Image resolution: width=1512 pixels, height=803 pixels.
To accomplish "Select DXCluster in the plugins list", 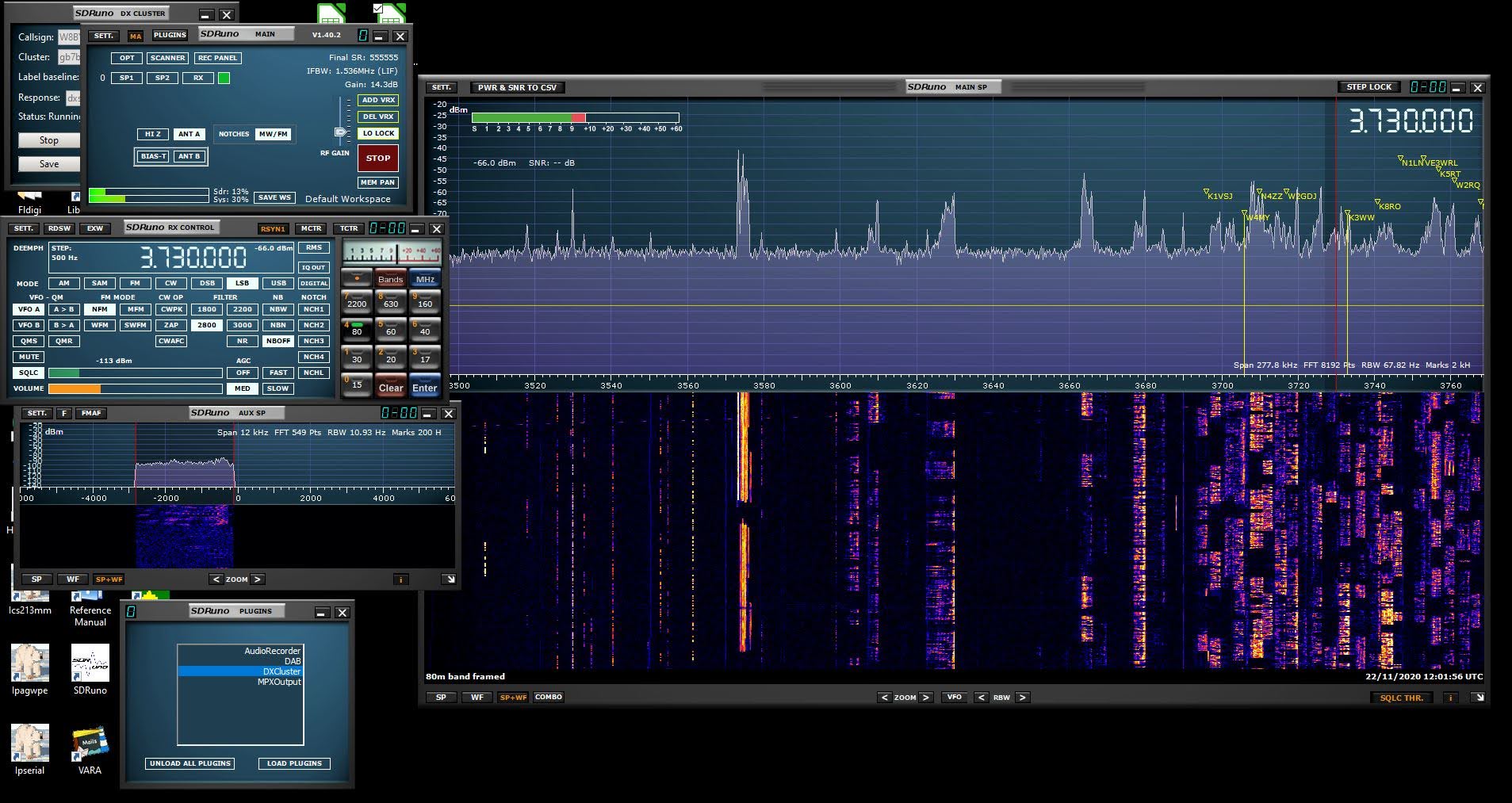I will [281, 671].
